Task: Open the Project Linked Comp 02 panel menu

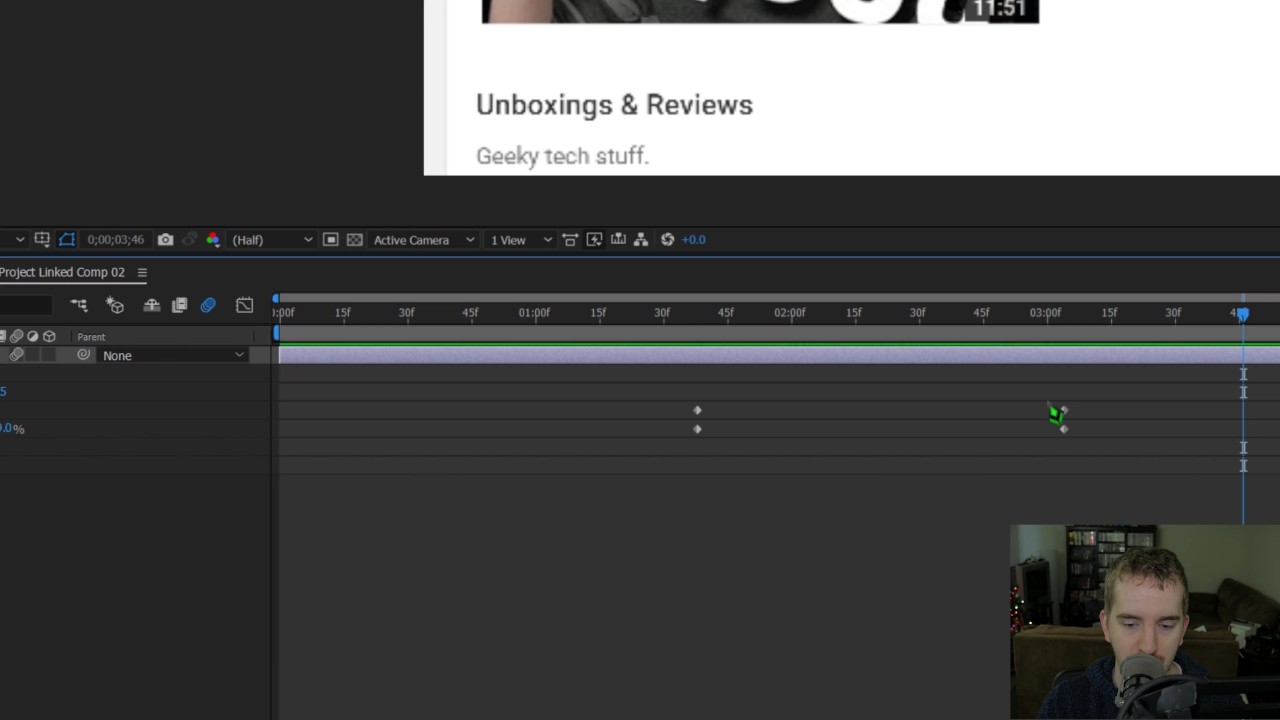Action: 142,272
